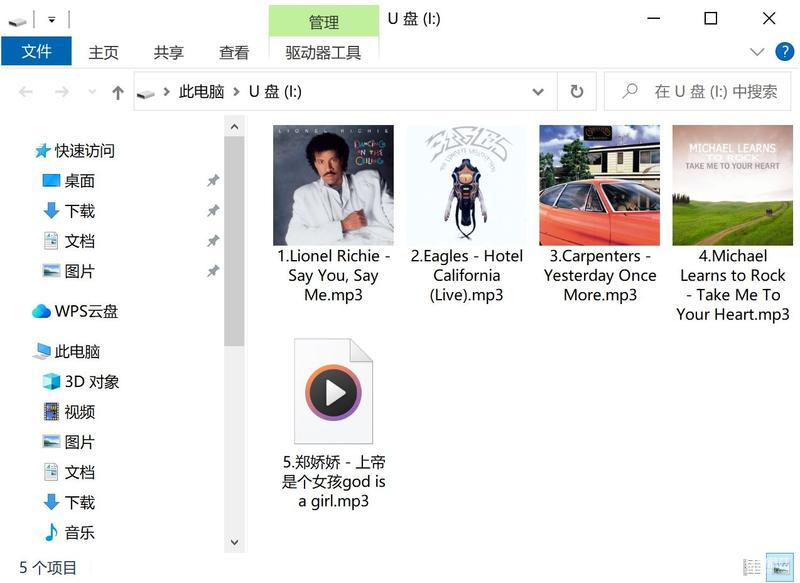Open the address bar history dropdown
Screen dimensions: 800x583
(538, 92)
